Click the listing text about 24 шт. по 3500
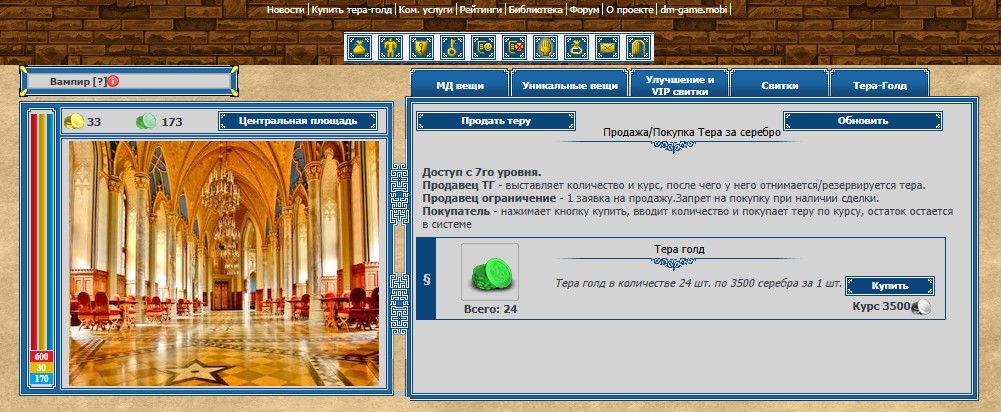The width and height of the screenshot is (1001, 412). [698, 284]
